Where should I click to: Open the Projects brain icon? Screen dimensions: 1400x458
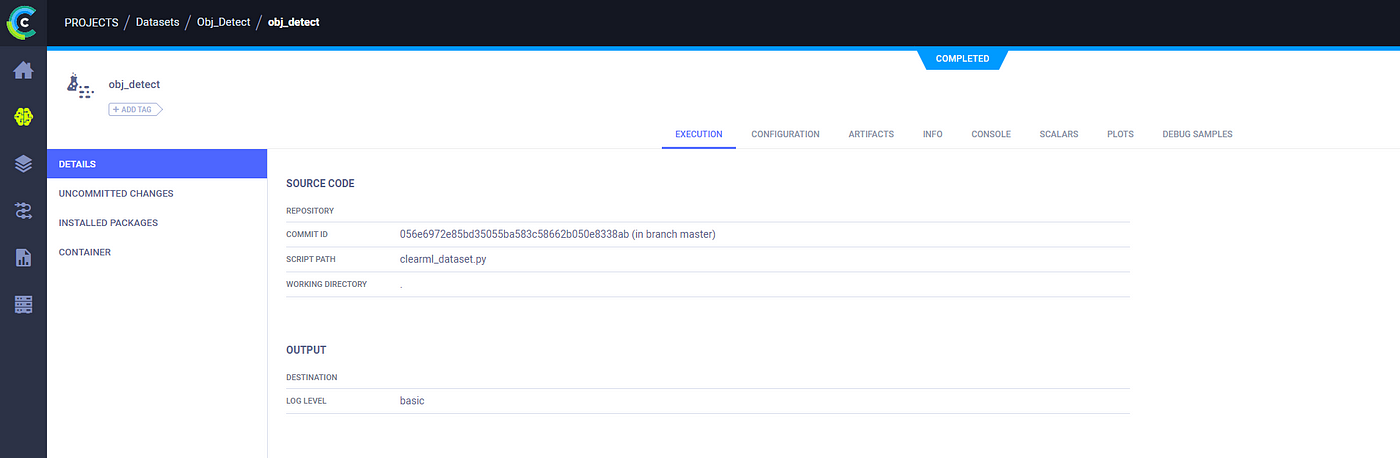click(x=23, y=117)
